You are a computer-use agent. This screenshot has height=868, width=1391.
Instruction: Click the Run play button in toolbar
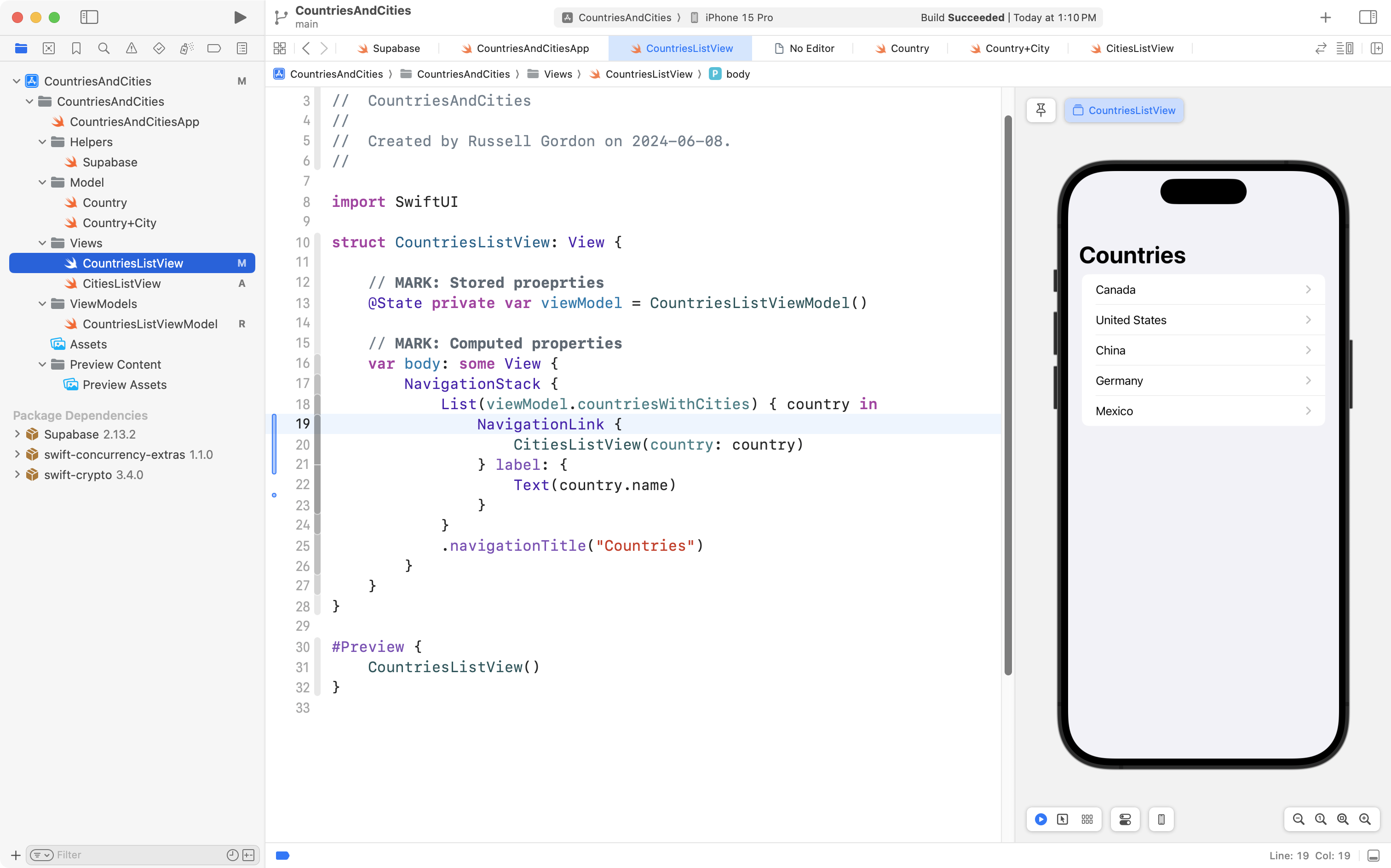tap(240, 17)
